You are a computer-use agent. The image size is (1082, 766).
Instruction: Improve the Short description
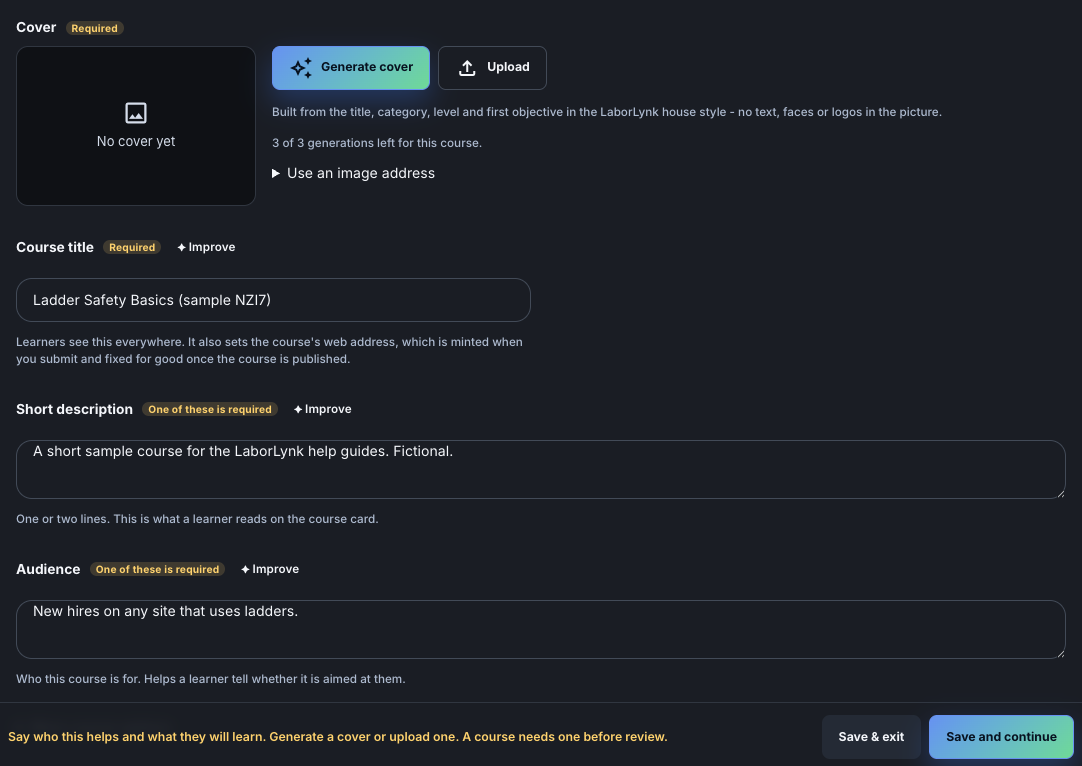click(x=322, y=409)
